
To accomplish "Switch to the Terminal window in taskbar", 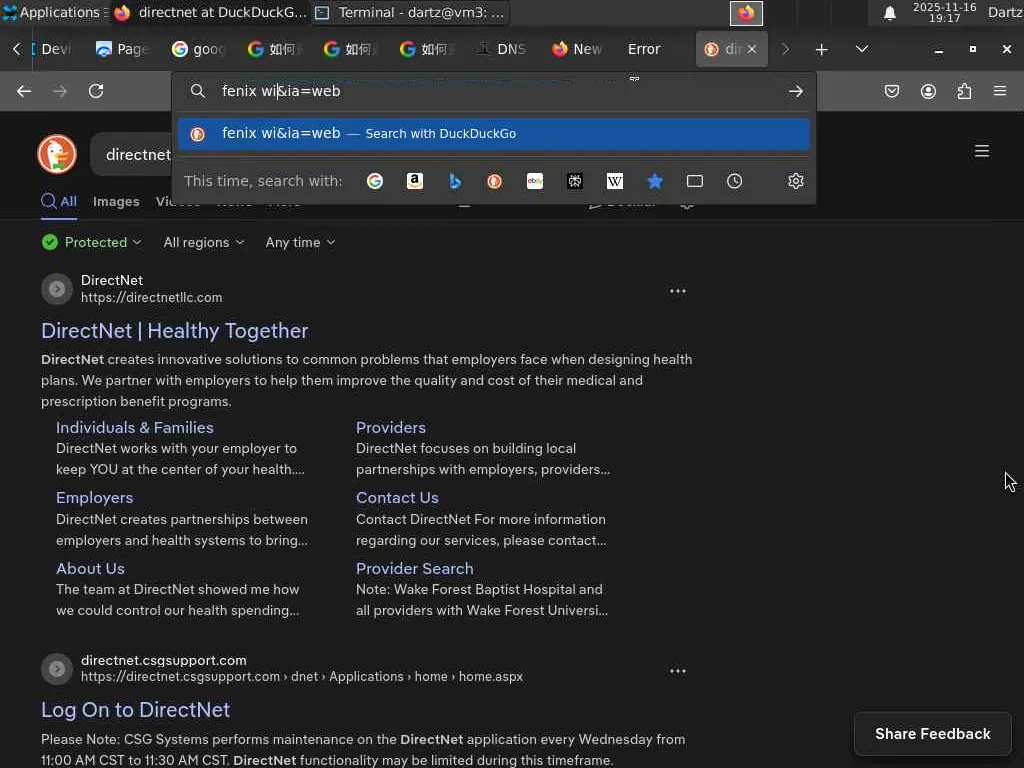I will tap(410, 12).
